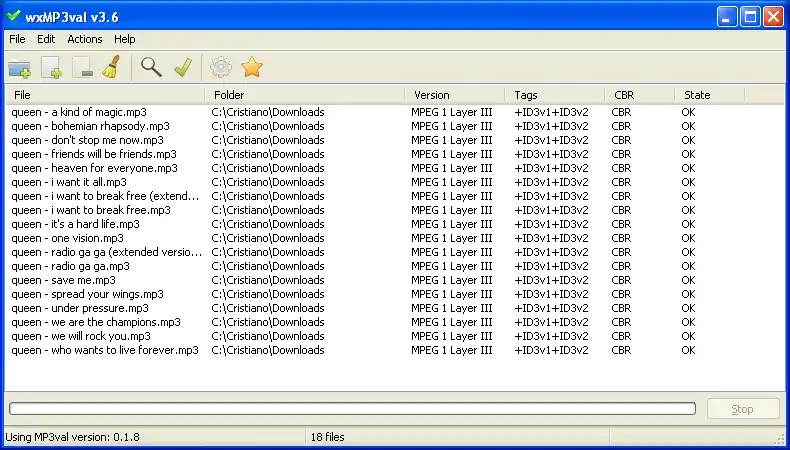790x450 pixels.
Task: Click MPEG 1 Layer III in bohemian rhapsody row
Action: pos(451,126)
